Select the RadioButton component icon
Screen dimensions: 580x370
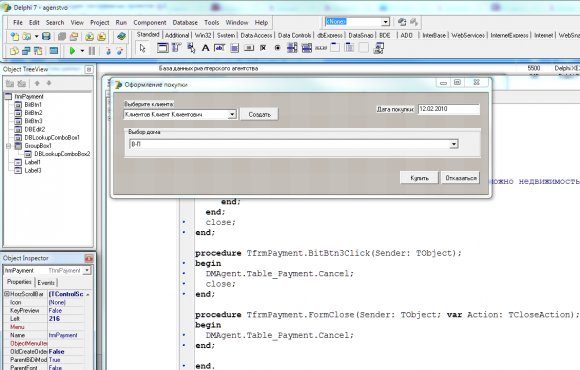277,48
